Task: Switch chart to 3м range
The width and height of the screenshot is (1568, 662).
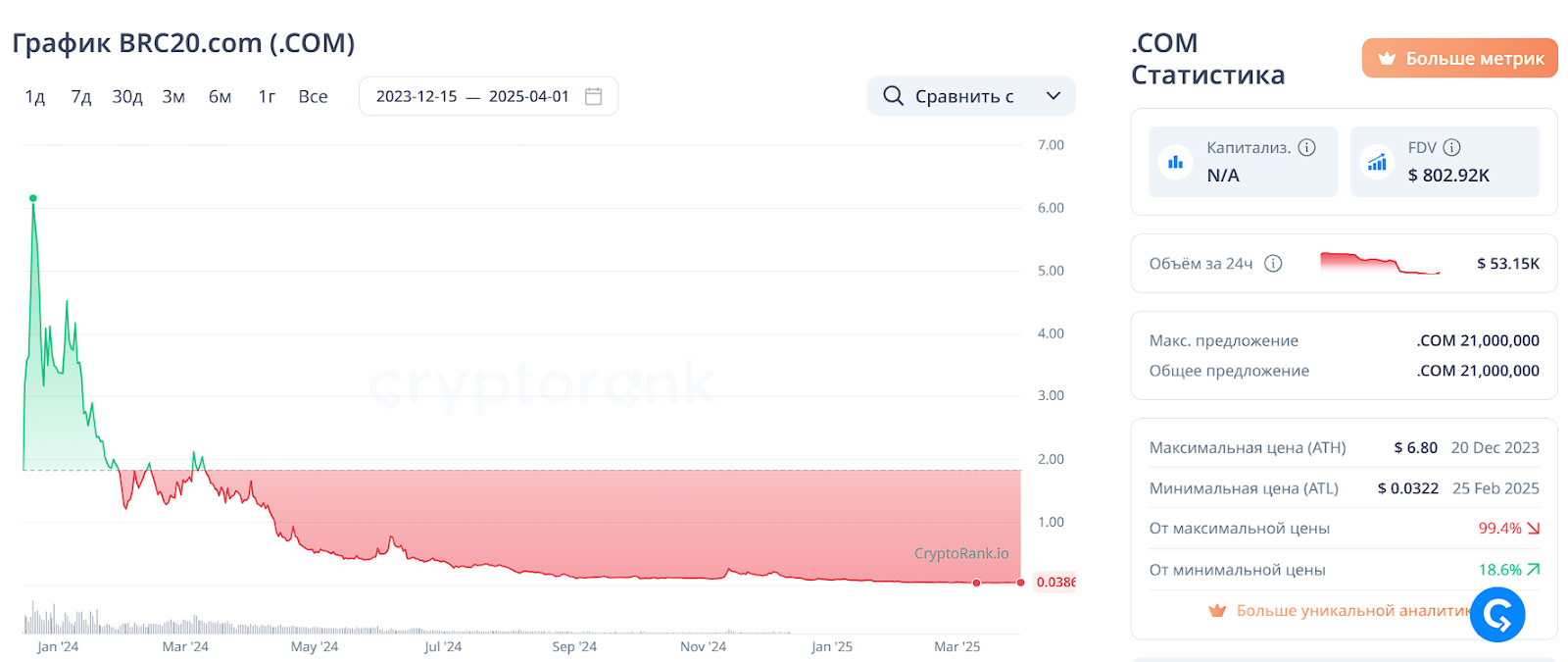Action: [173, 96]
